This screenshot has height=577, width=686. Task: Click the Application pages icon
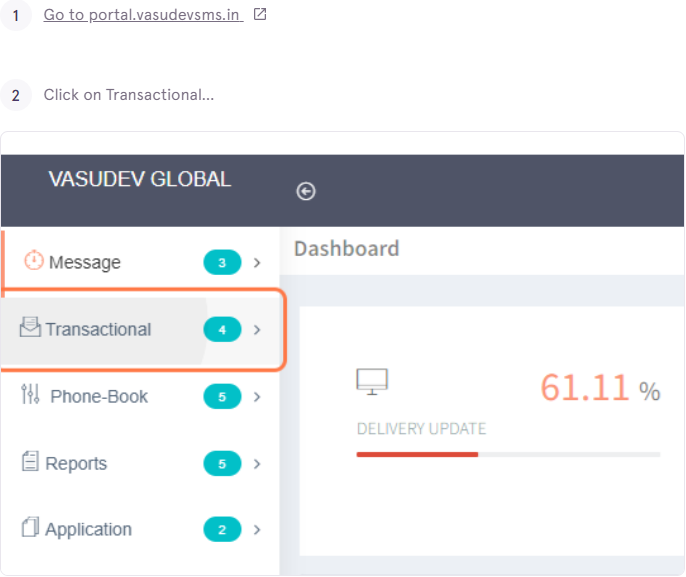point(30,527)
